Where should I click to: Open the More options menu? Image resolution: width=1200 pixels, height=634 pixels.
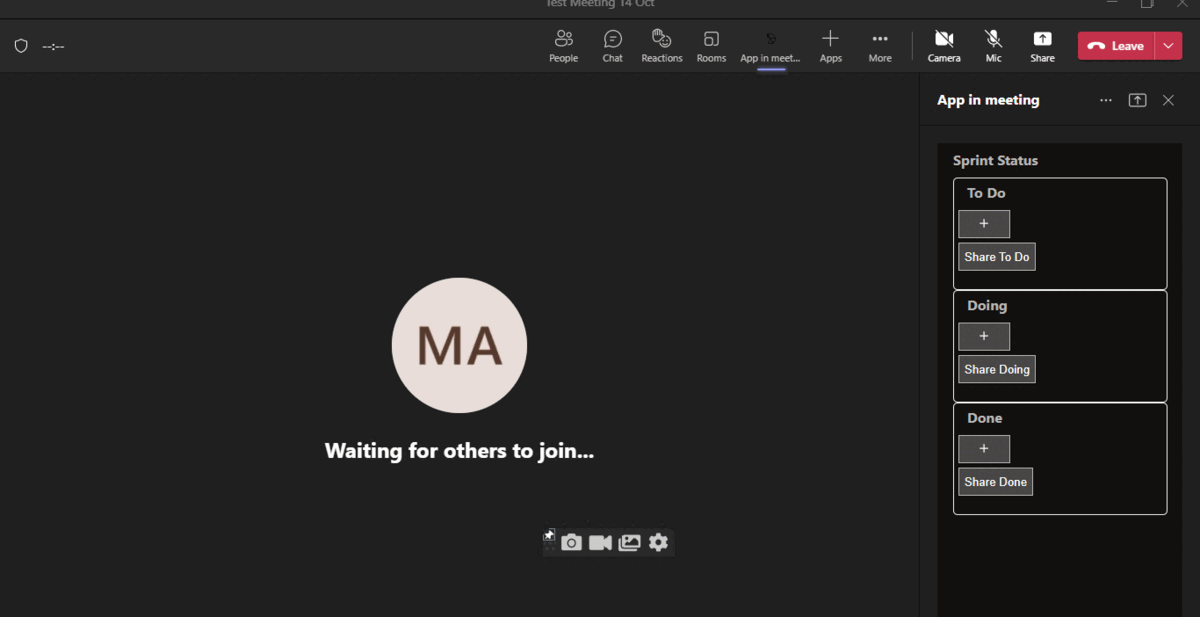[x=879, y=45]
